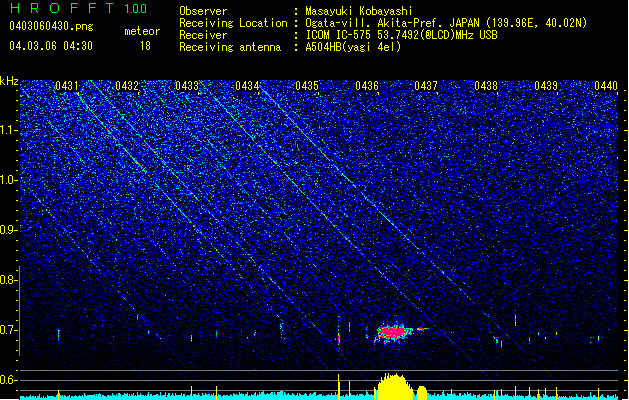Click the green 'meteor' label
Image resolution: width=629 pixels, height=400 pixels.
(x=142, y=31)
